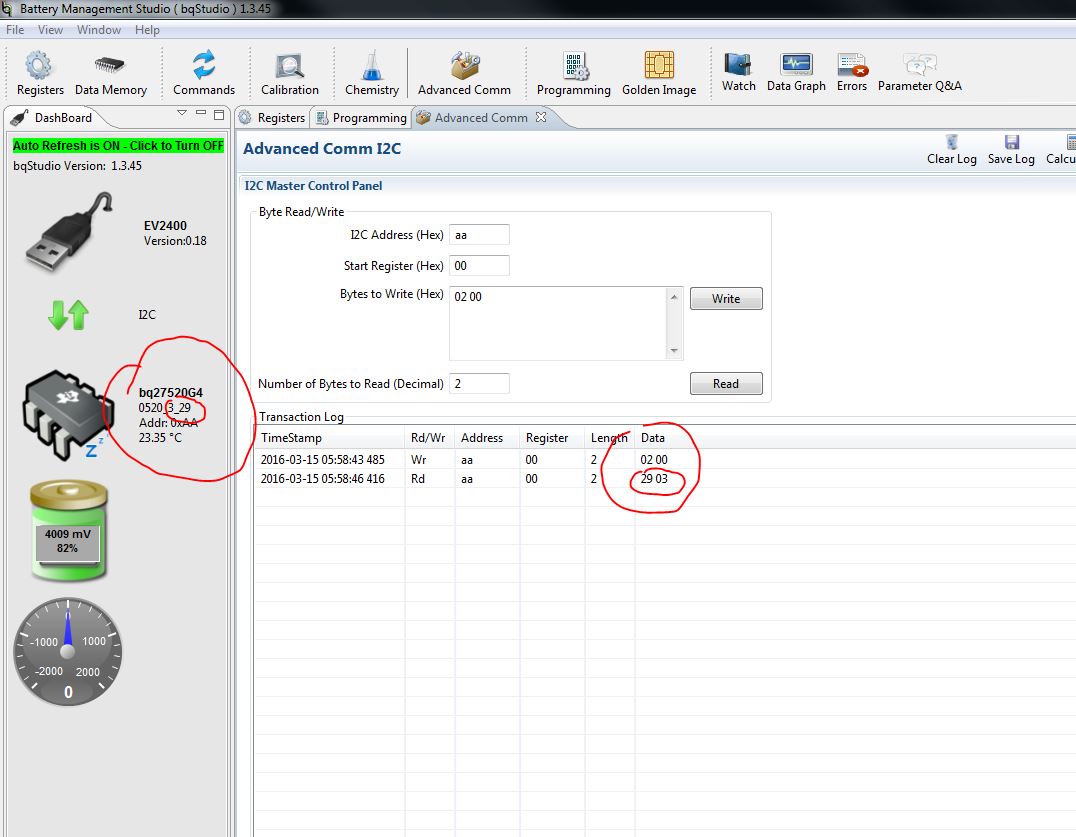This screenshot has height=837, width=1076.
Task: Open DashBoard view menu chevron
Action: tap(182, 113)
